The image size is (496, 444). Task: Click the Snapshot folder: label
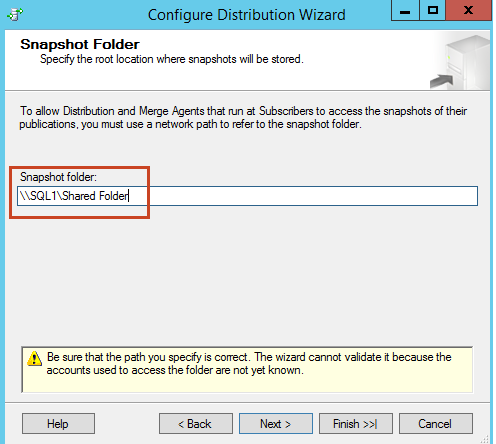[x=58, y=177]
